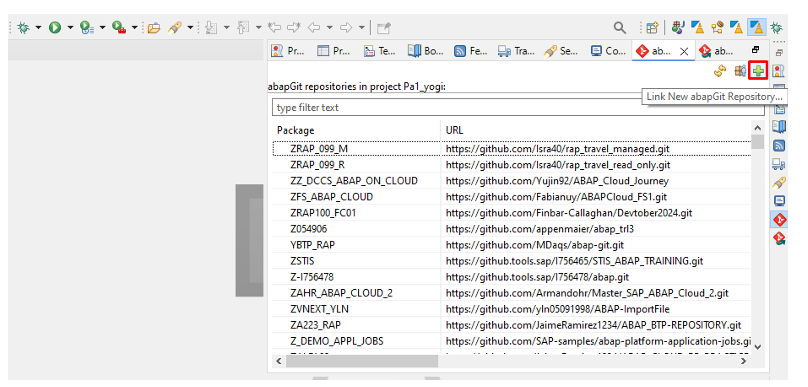Viewport: 808px width, 387px height.
Task: Click the Package column header
Action: click(357, 130)
